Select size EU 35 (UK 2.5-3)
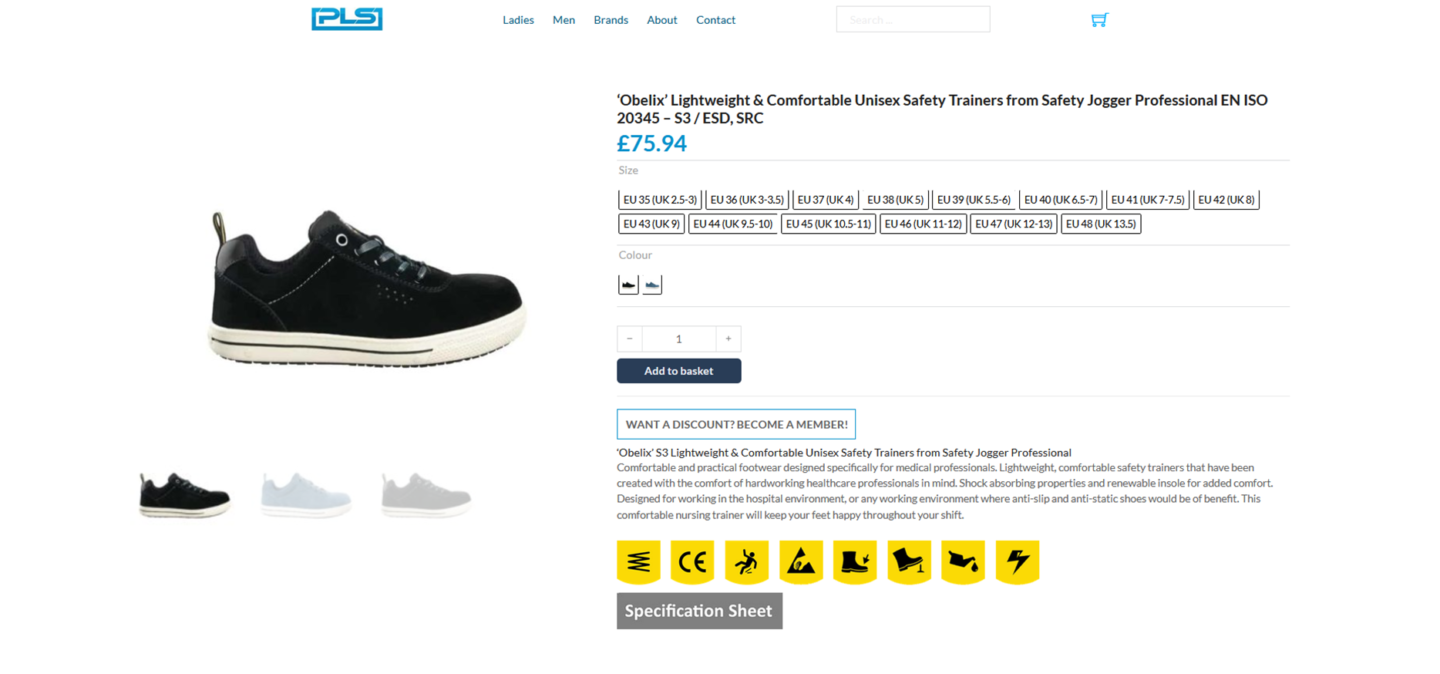The width and height of the screenshot is (1440, 674). (x=660, y=199)
